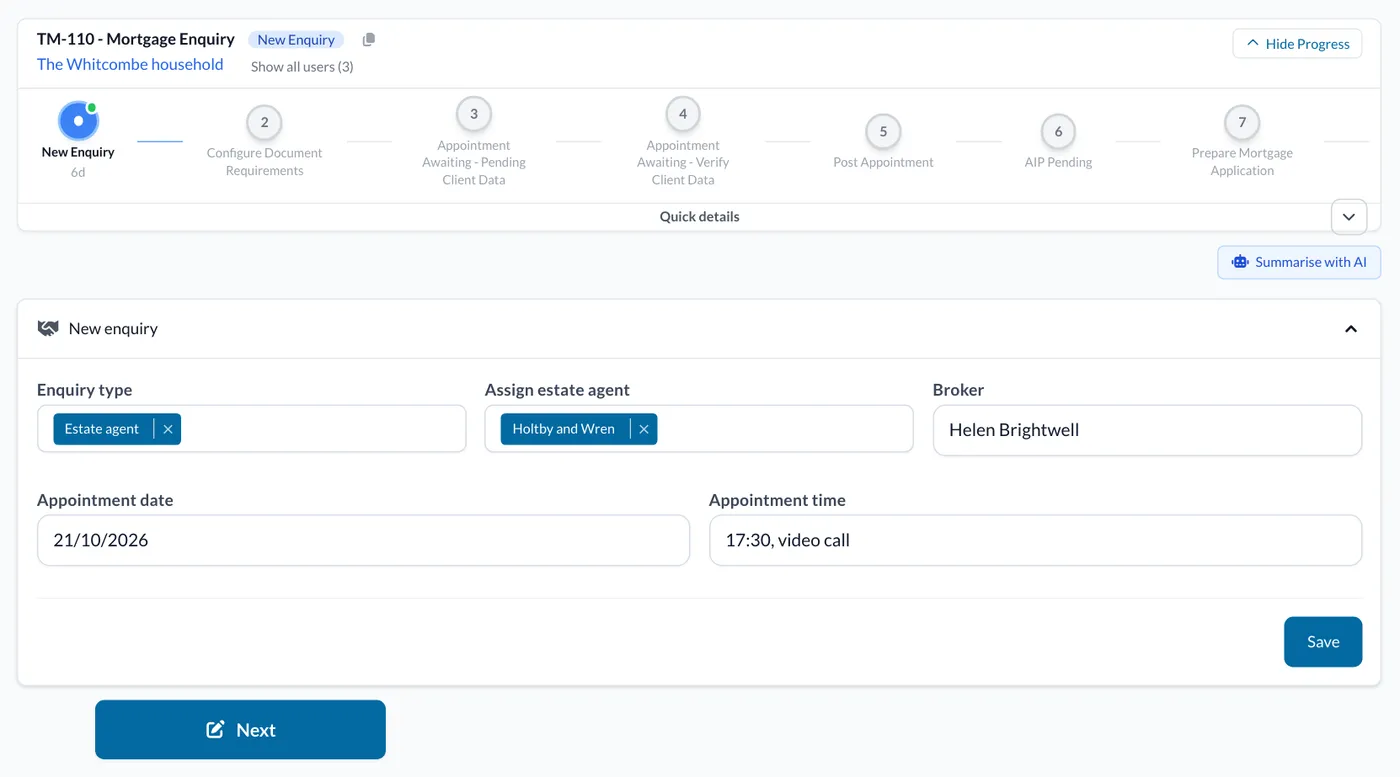This screenshot has height=777, width=1400.
Task: Select step 2 Configure Document Requirements
Action: point(264,123)
